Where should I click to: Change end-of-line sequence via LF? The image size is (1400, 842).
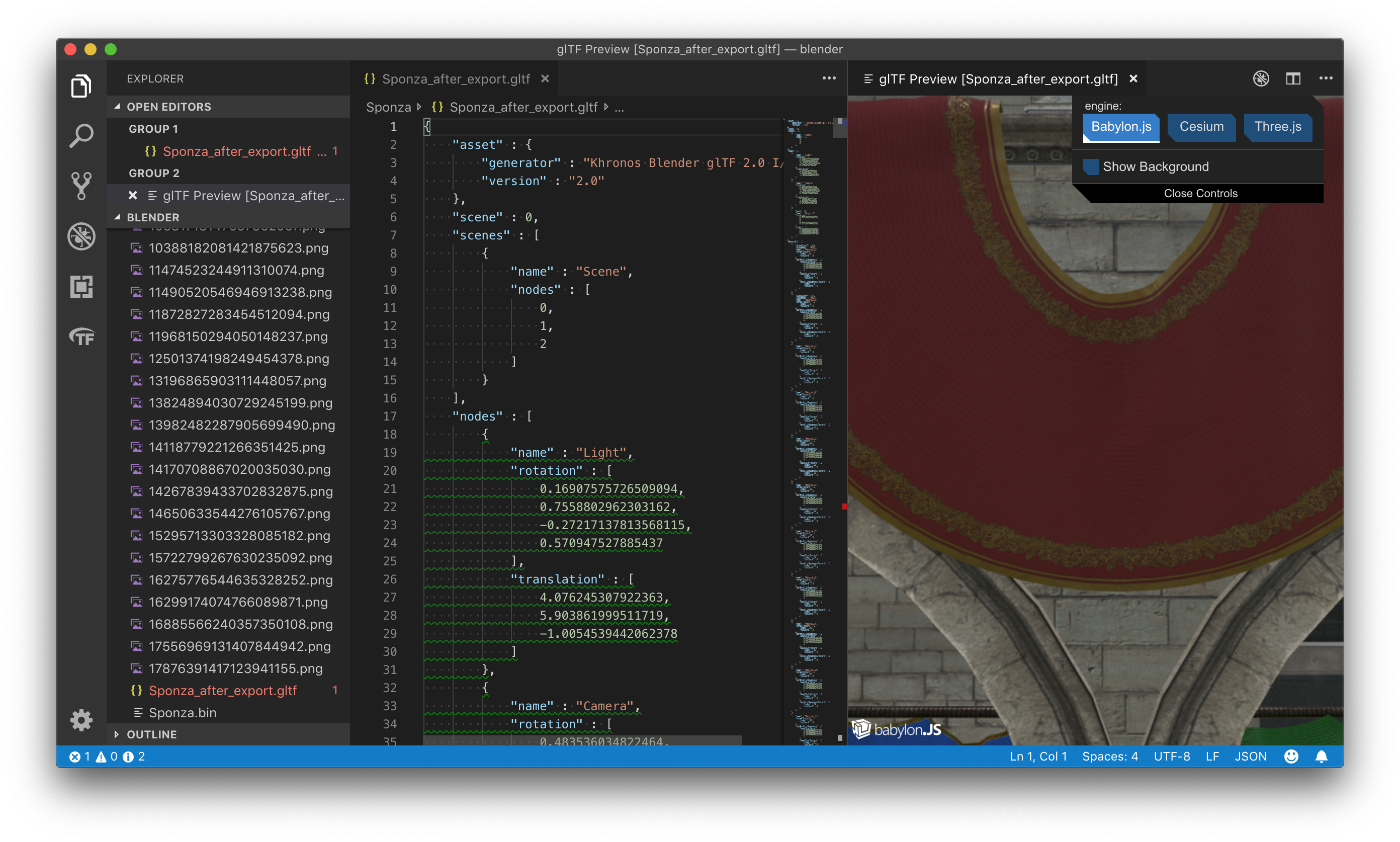tap(1212, 756)
